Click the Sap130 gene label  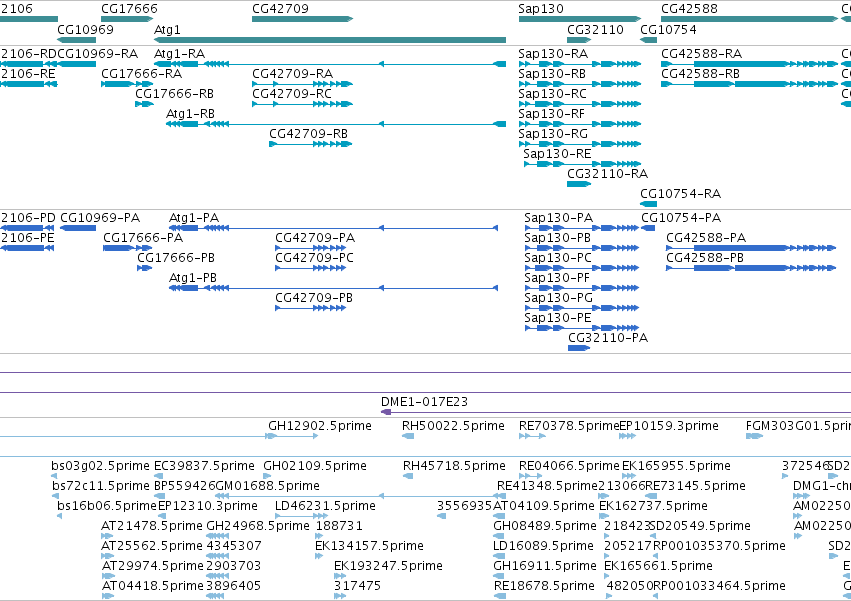tap(541, 9)
